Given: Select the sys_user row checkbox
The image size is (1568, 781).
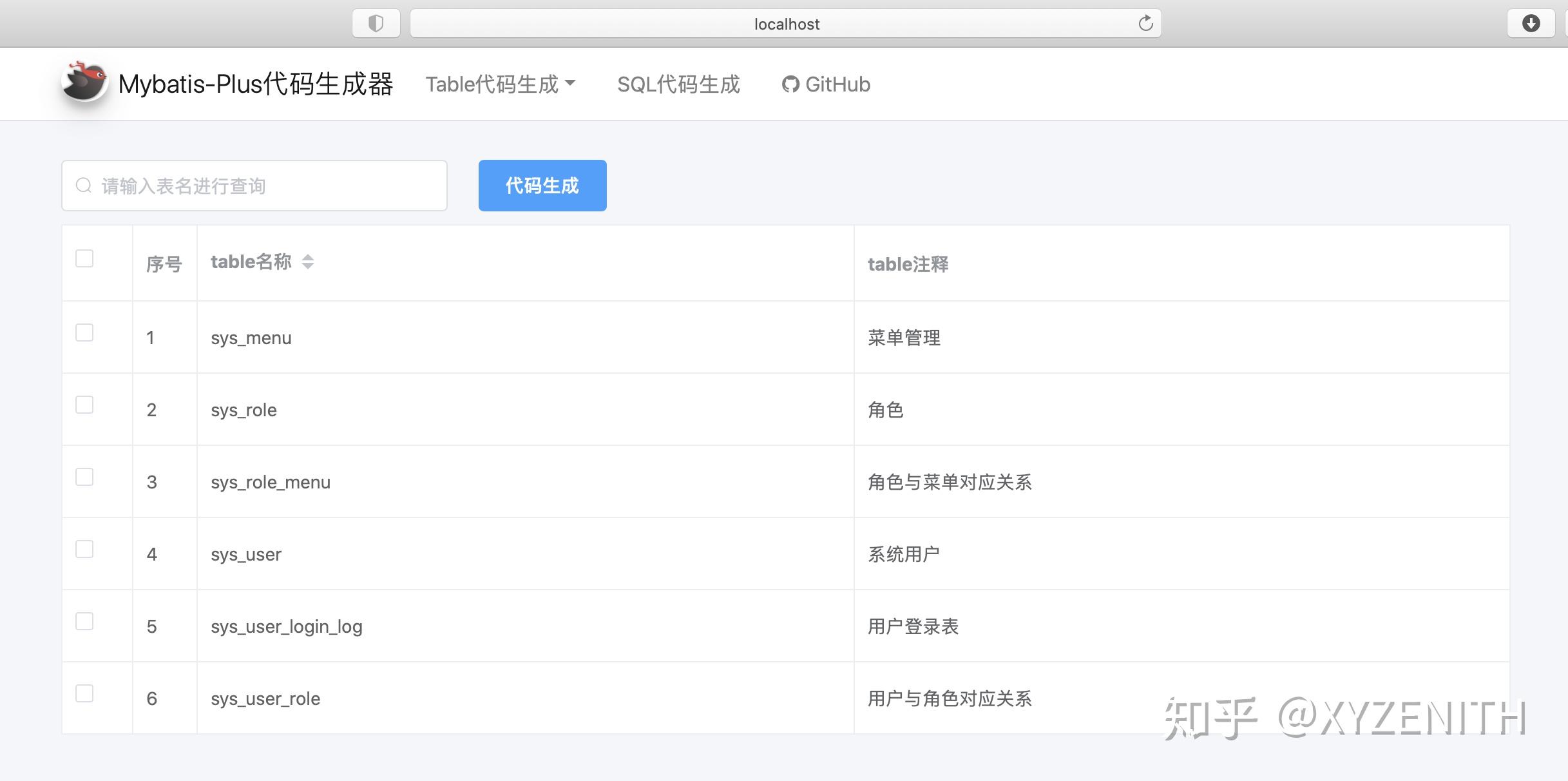Looking at the screenshot, I should [84, 549].
